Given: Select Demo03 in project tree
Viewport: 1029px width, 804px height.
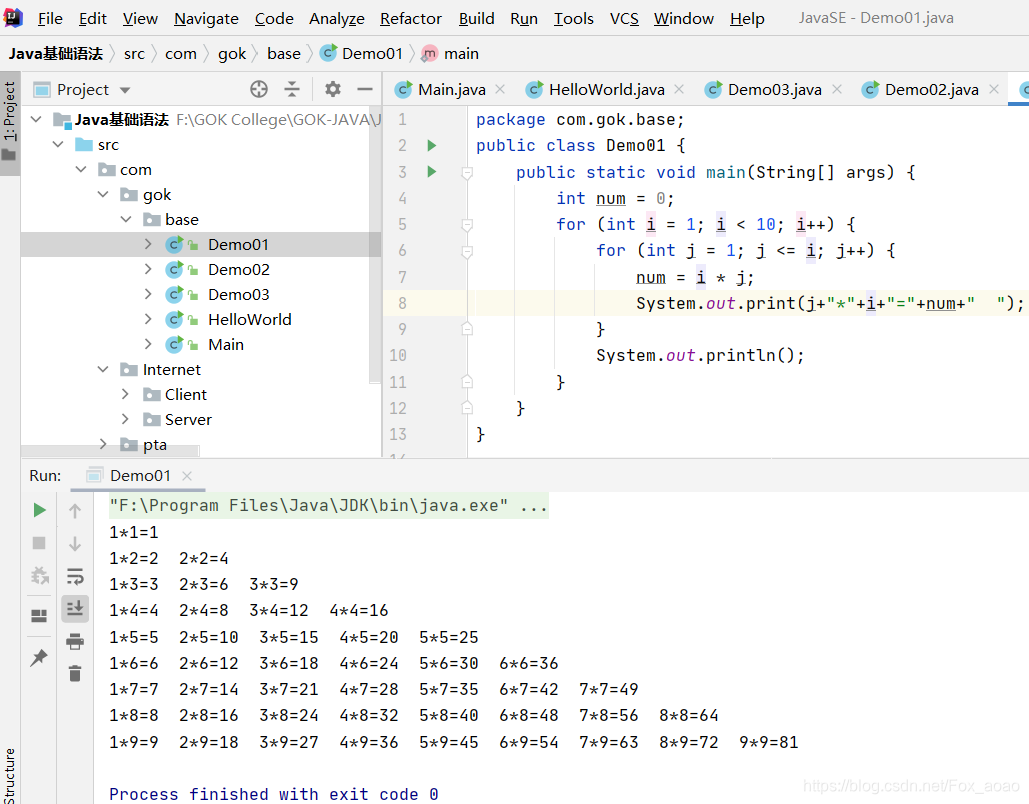Looking at the screenshot, I should [x=238, y=295].
